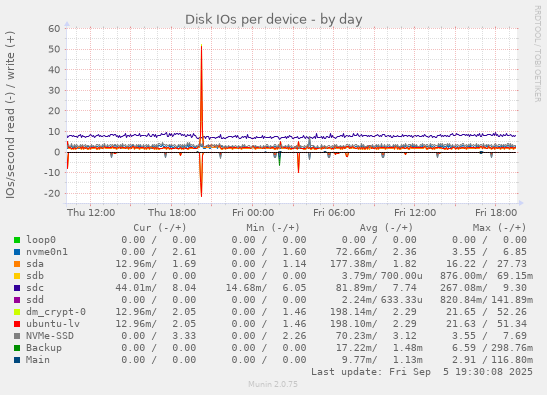Click the Backup dark green legend swatch
Viewport: 547px width, 395px height.
(17, 348)
